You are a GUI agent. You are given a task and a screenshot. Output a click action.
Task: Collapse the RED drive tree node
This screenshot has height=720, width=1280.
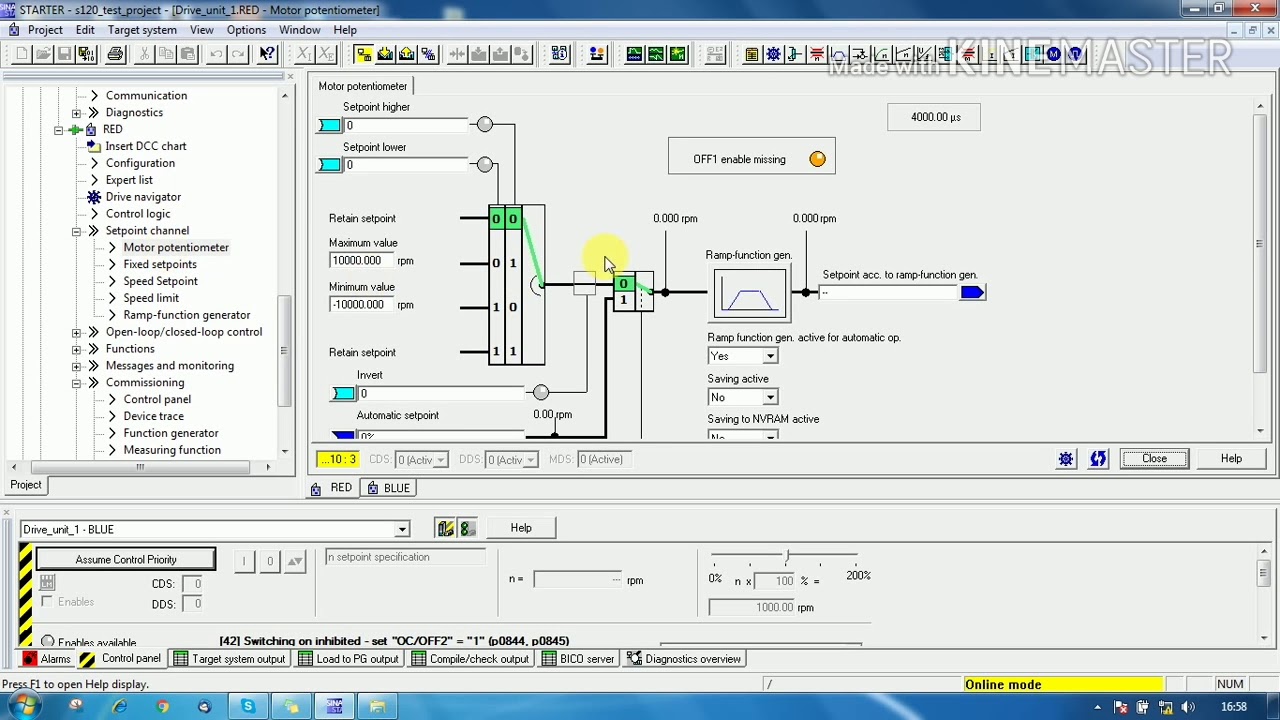(x=59, y=130)
